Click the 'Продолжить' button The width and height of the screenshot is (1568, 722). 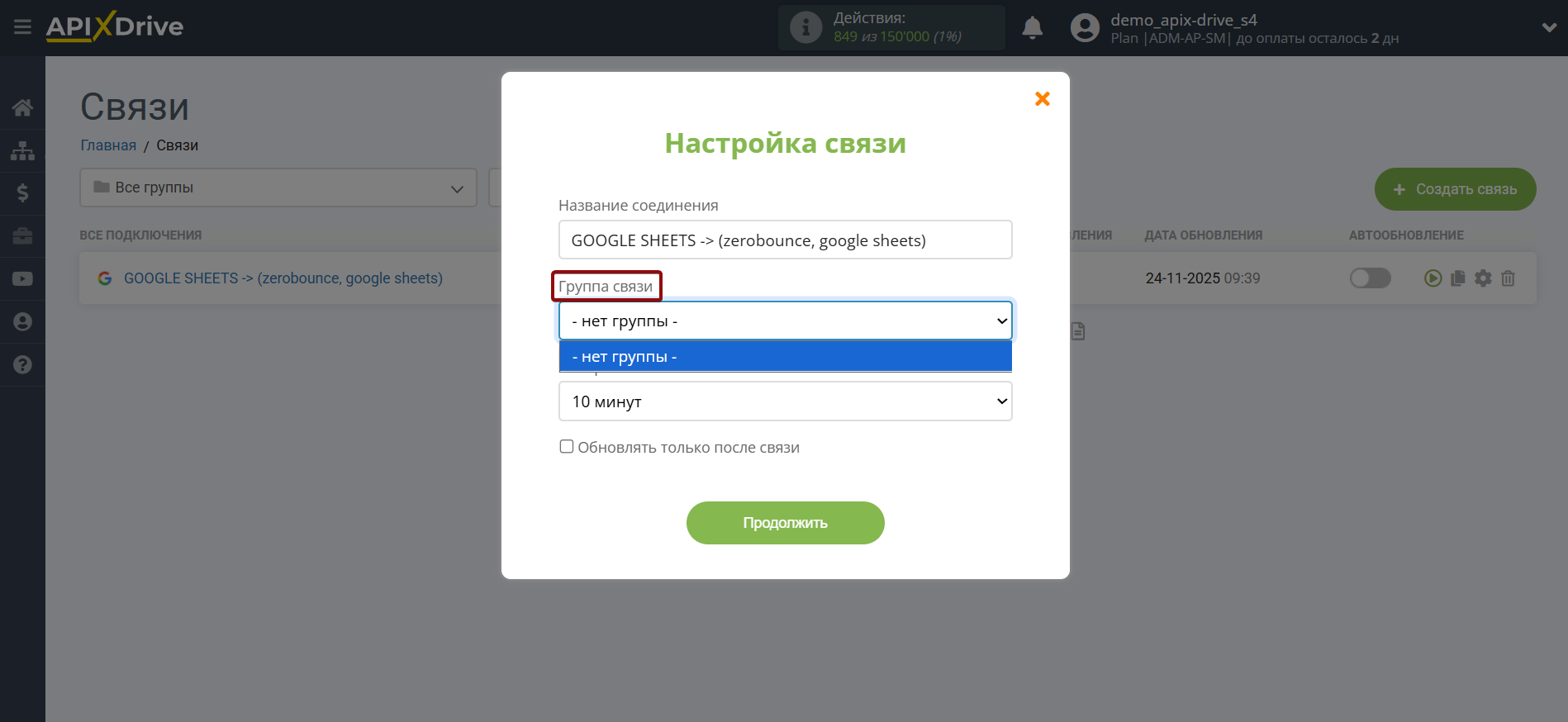tap(785, 523)
